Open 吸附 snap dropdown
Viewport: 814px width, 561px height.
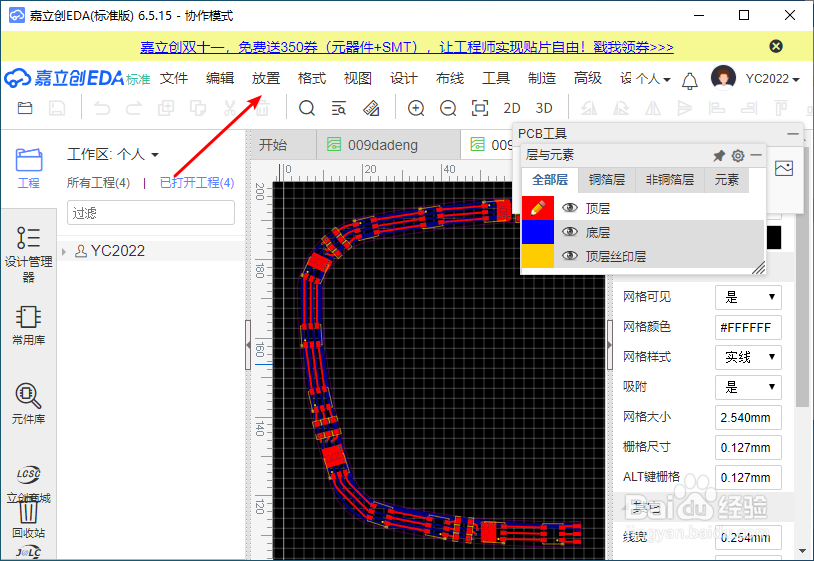[748, 387]
